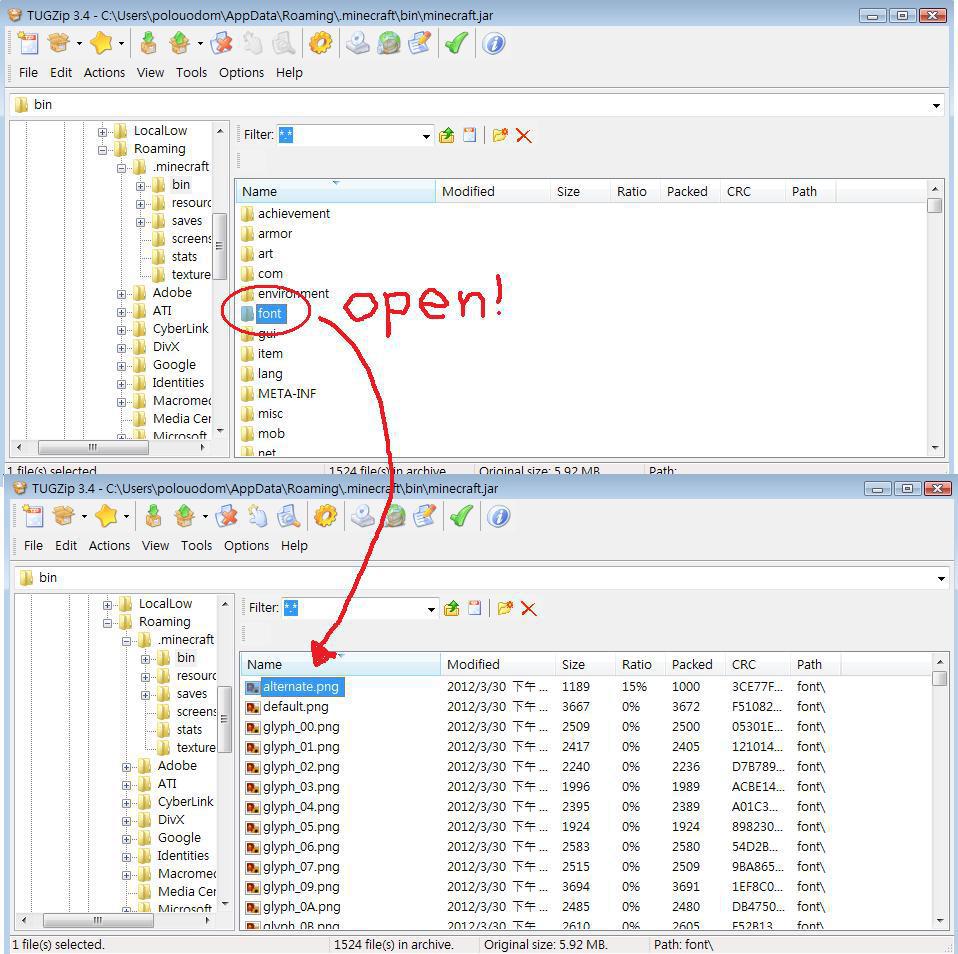
Task: Click new folder icon beside top window filter
Action: [x=500, y=135]
